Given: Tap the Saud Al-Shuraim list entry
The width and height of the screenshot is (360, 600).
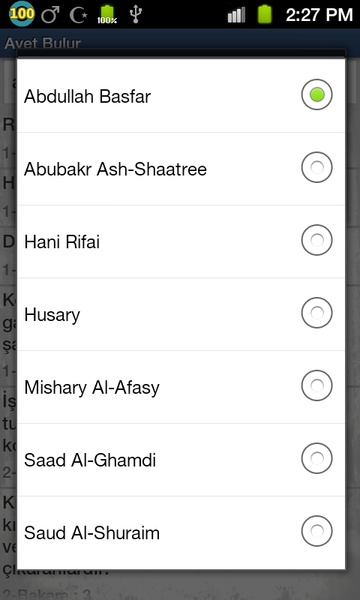Looking at the screenshot, I should 181,532.
